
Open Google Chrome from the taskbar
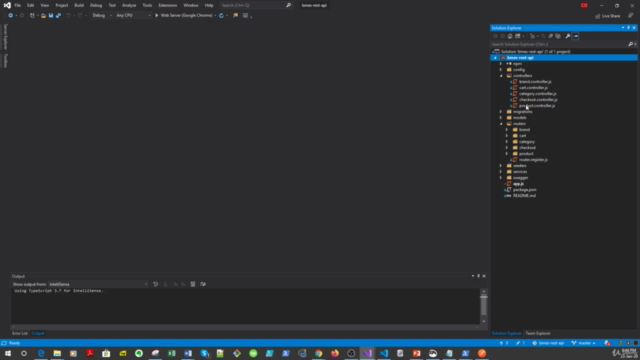point(318,353)
